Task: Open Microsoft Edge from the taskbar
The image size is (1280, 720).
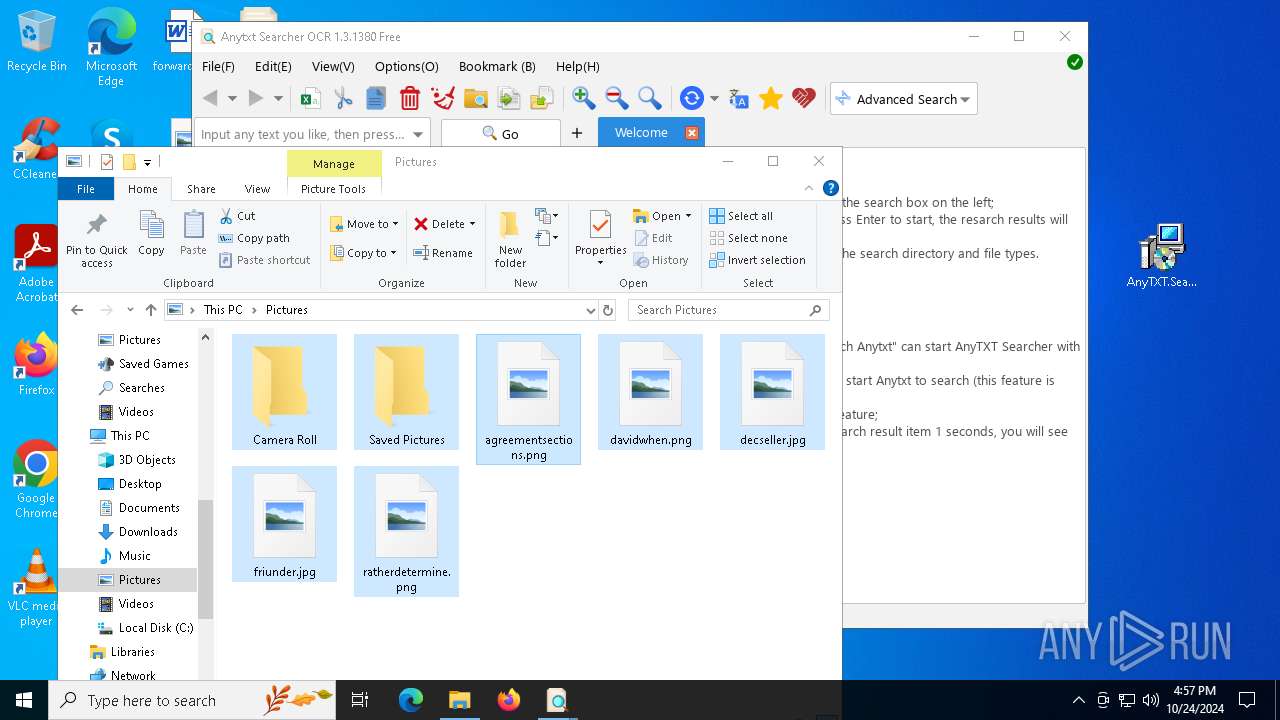Action: pyautogui.click(x=411, y=700)
